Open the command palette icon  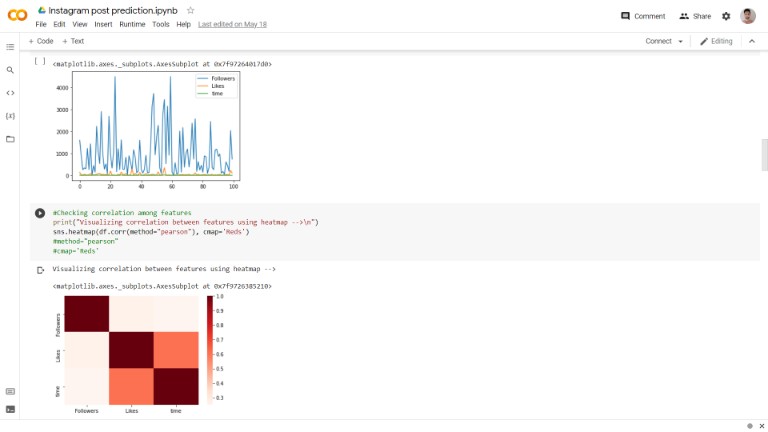(10, 391)
